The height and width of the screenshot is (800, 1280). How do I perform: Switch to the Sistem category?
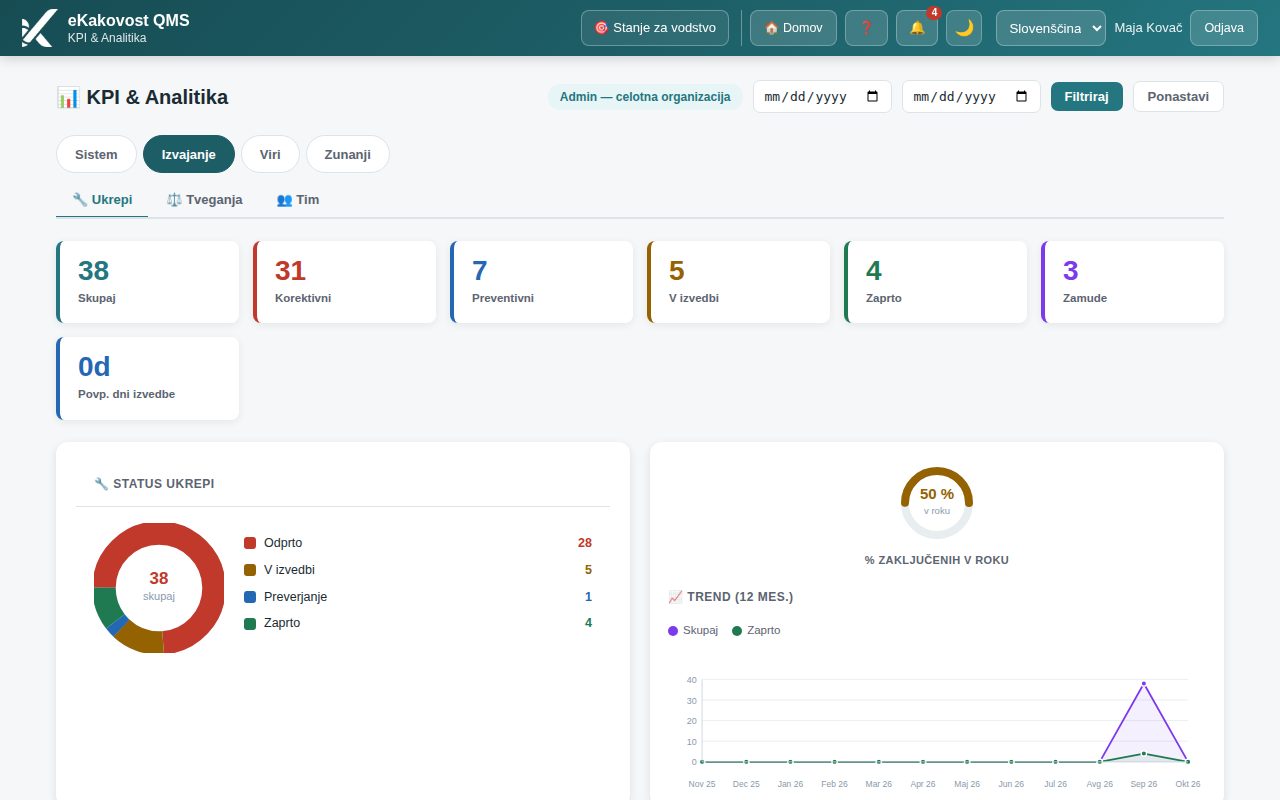tap(96, 154)
